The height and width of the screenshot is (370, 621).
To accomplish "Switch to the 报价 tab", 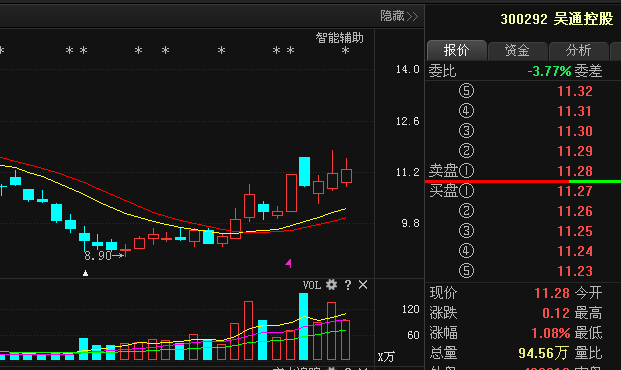I will [x=457, y=50].
